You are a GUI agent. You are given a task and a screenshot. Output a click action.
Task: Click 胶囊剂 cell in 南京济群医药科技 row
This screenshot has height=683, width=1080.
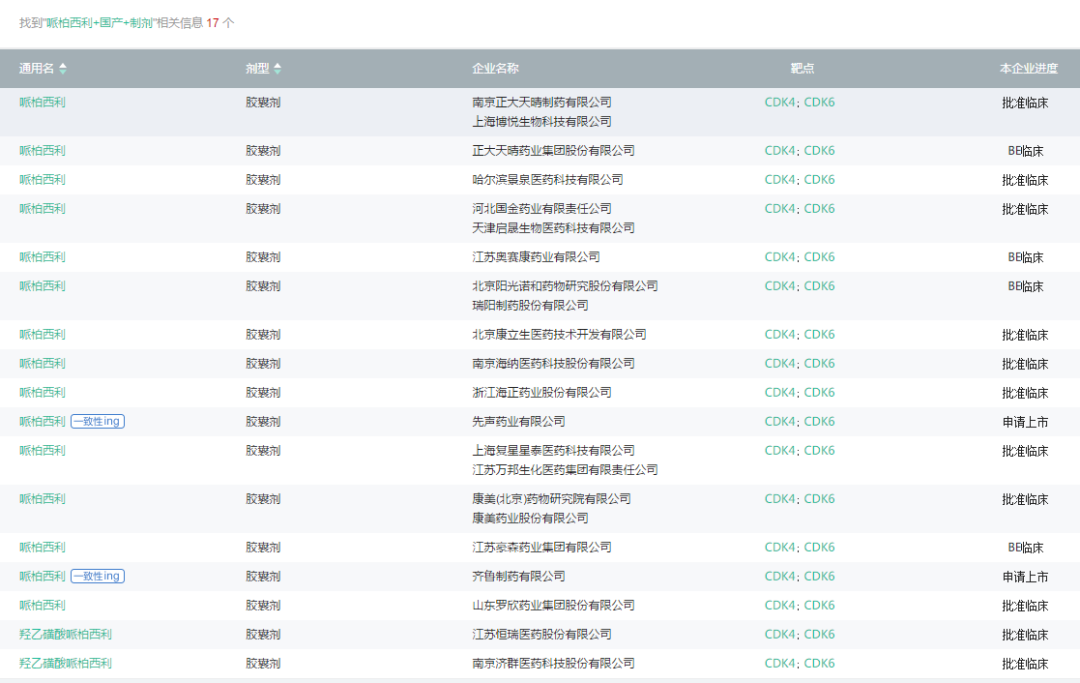pos(263,663)
